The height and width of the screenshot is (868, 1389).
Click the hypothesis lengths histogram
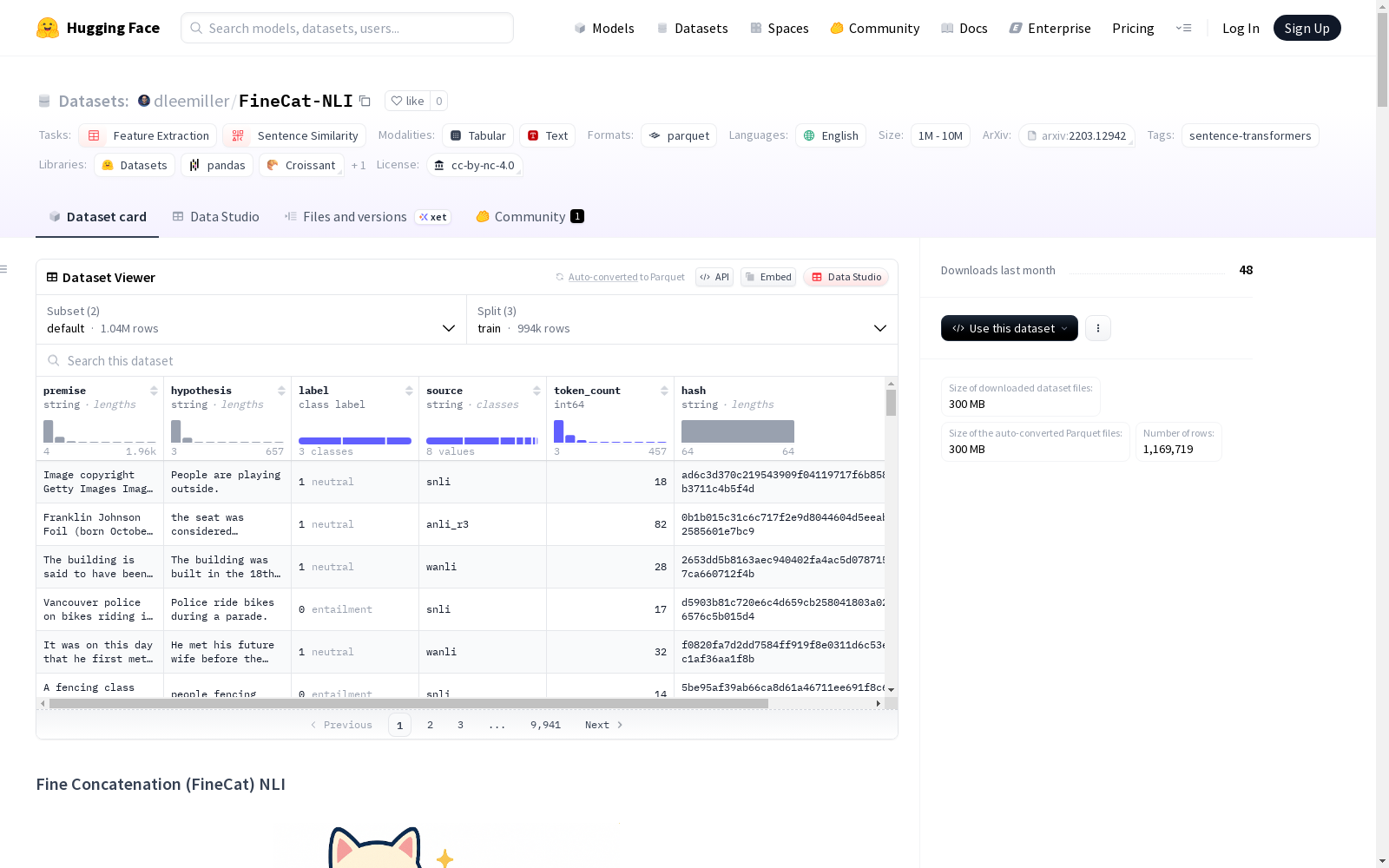coord(227,431)
